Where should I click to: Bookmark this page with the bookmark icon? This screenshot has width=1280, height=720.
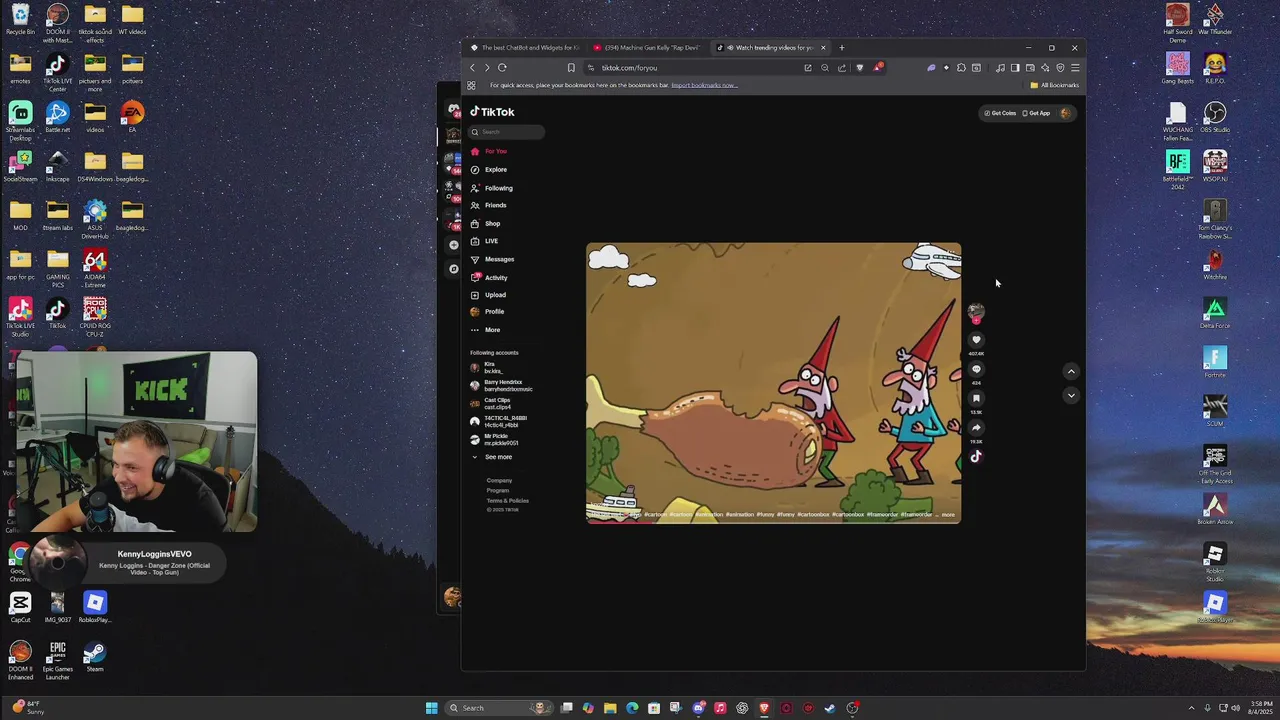pos(571,68)
